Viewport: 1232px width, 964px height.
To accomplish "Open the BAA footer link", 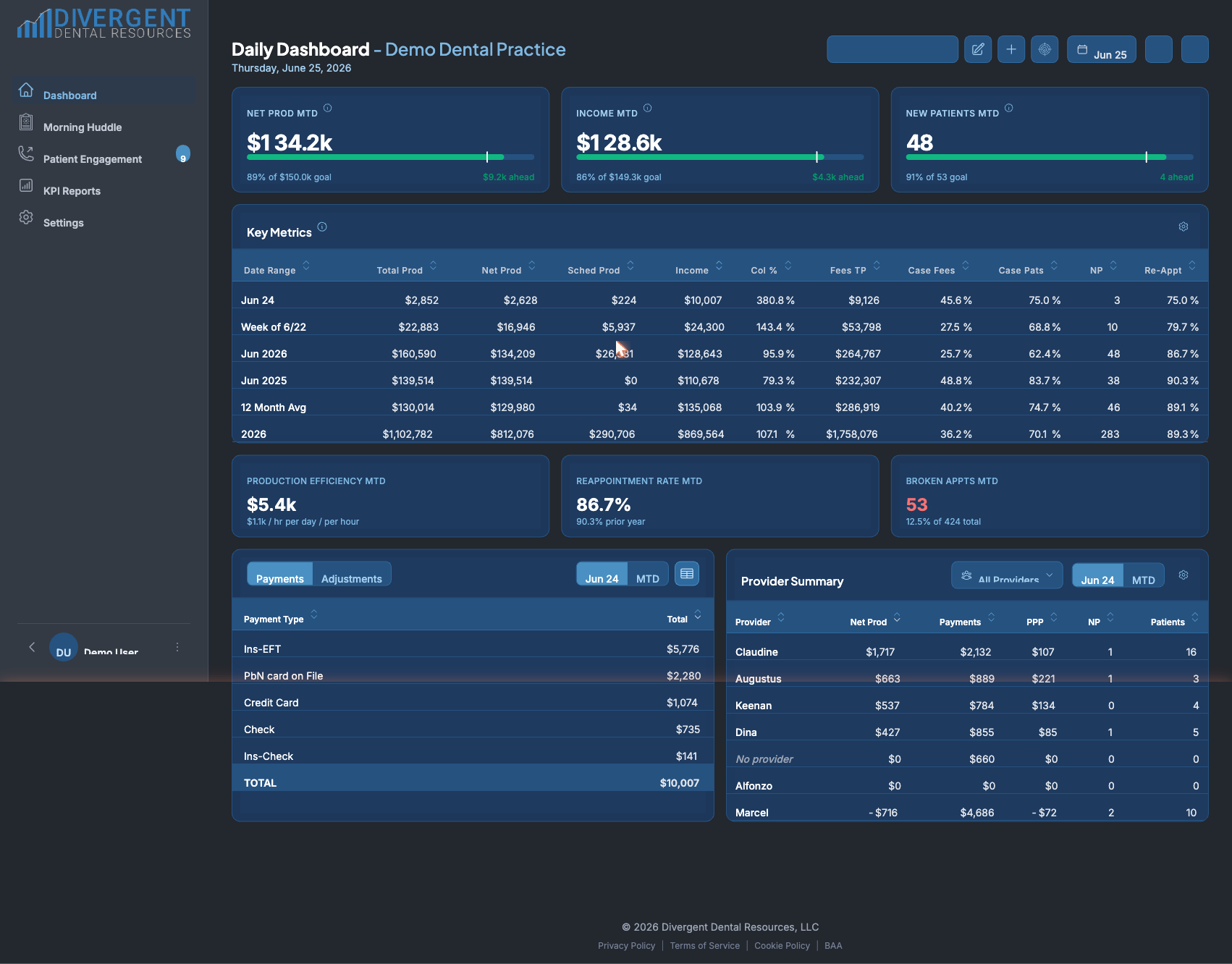I will [x=833, y=945].
